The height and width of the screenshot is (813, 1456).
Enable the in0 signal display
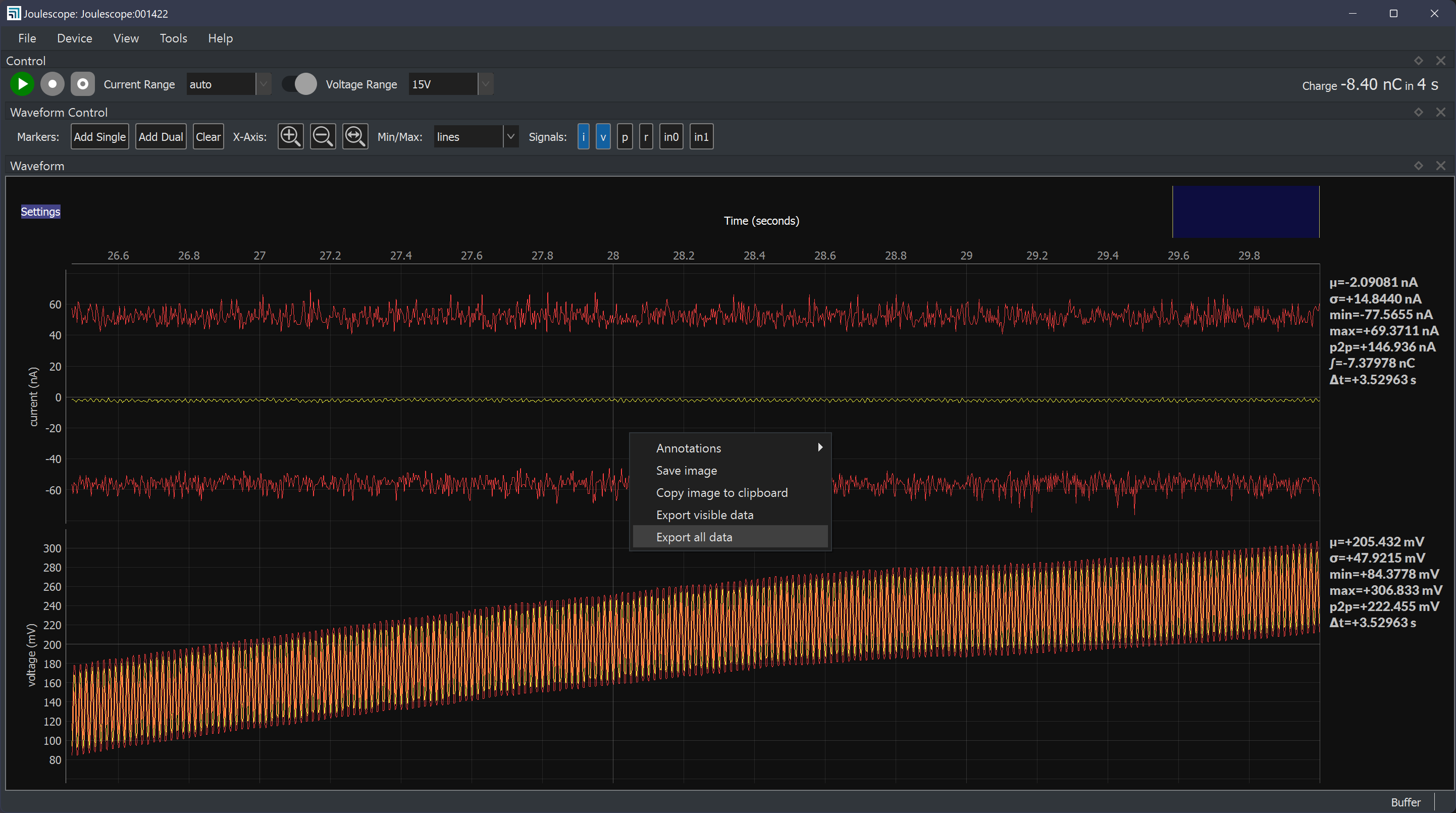click(671, 136)
